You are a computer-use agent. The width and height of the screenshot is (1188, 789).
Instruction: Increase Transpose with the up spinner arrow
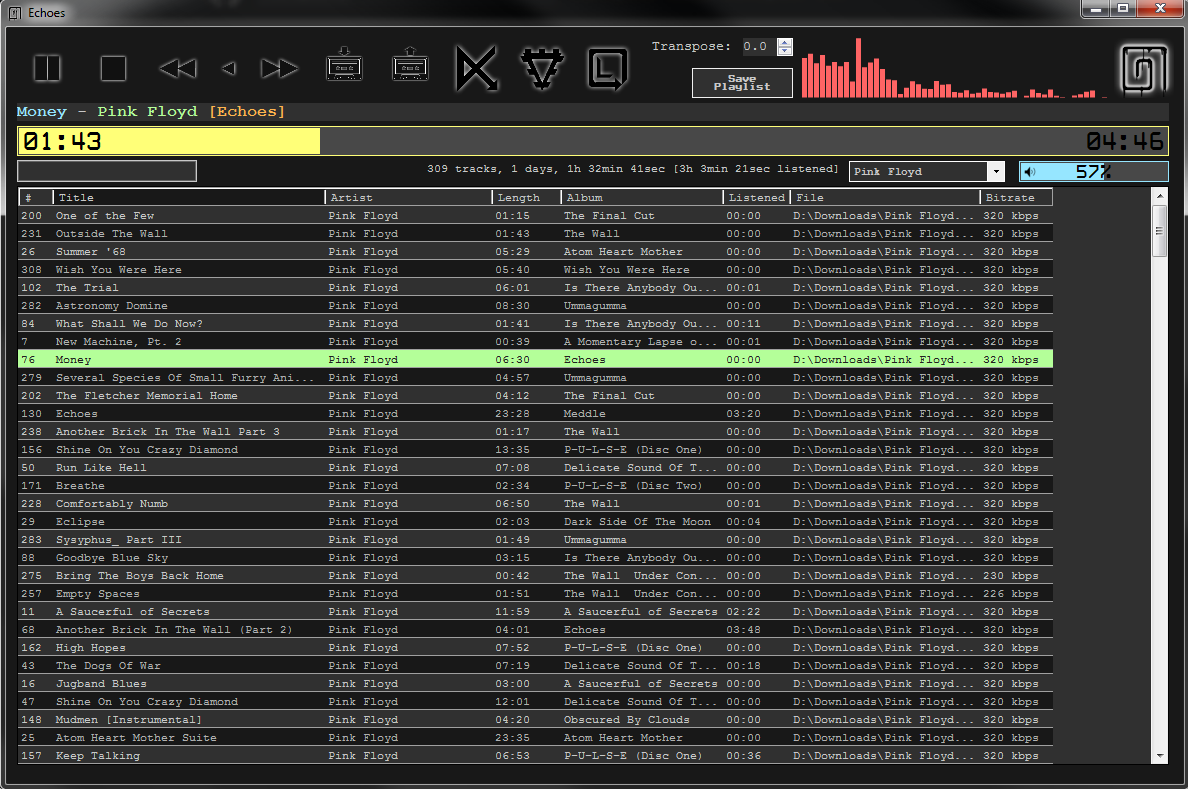tap(785, 42)
